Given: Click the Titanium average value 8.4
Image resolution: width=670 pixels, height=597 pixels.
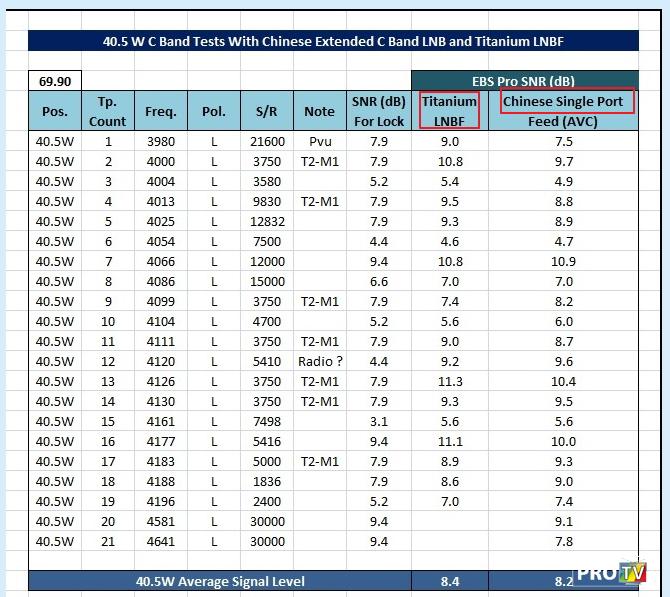Looking at the screenshot, I should (449, 581).
